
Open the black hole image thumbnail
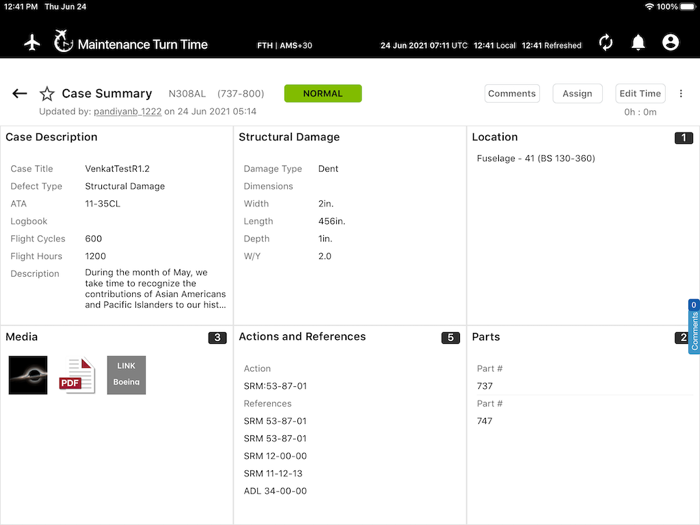tap(28, 375)
